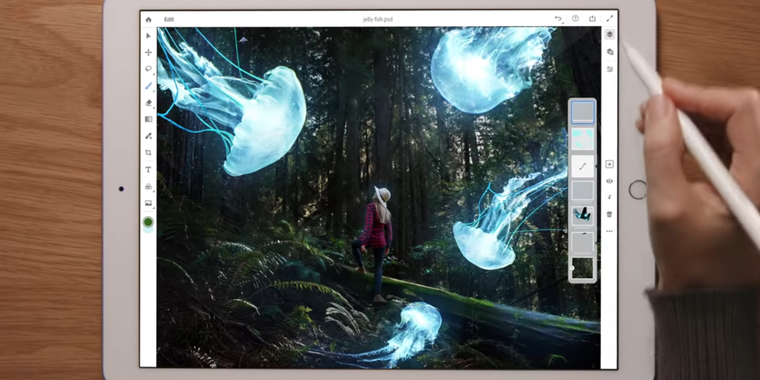Viewport: 760px width, 380px height.
Task: Select the Gradient fill tool
Action: 148,119
